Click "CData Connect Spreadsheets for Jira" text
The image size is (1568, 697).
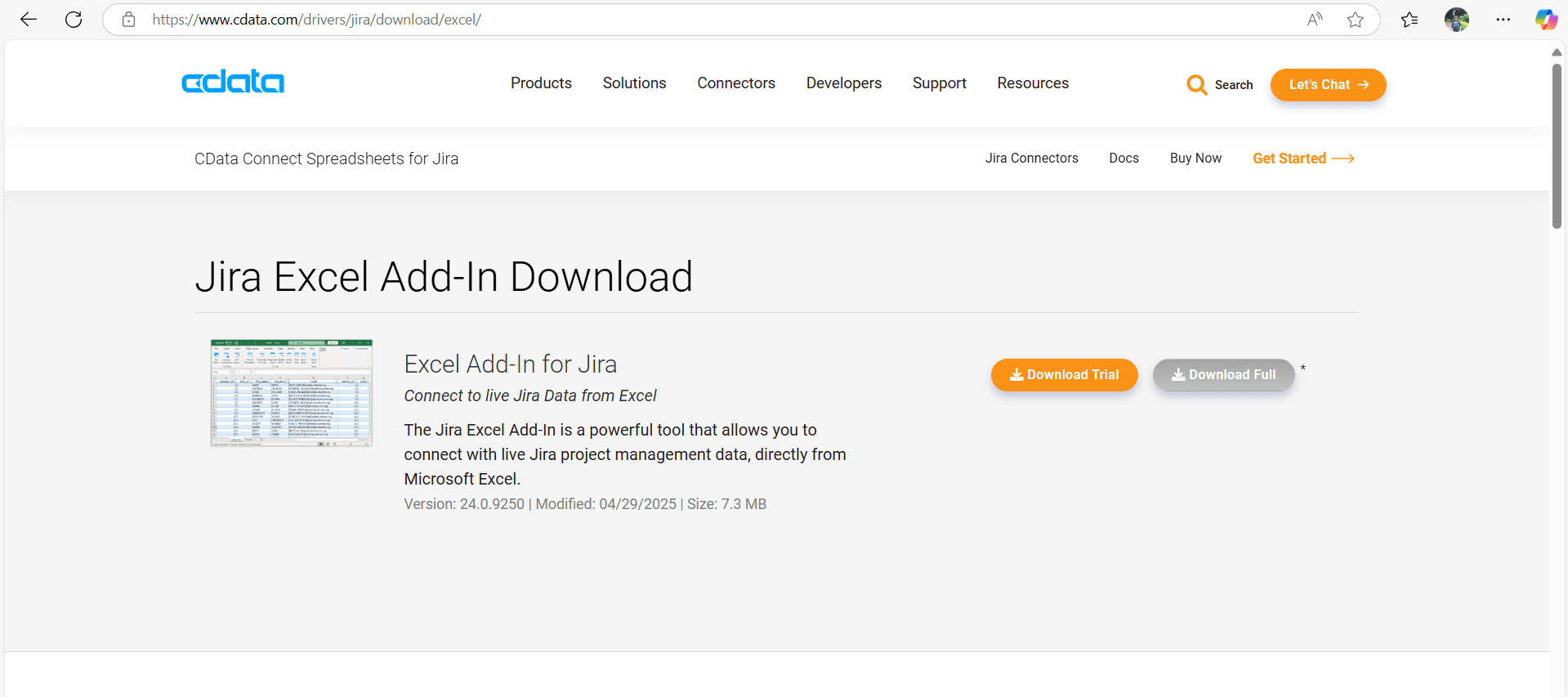click(x=327, y=159)
